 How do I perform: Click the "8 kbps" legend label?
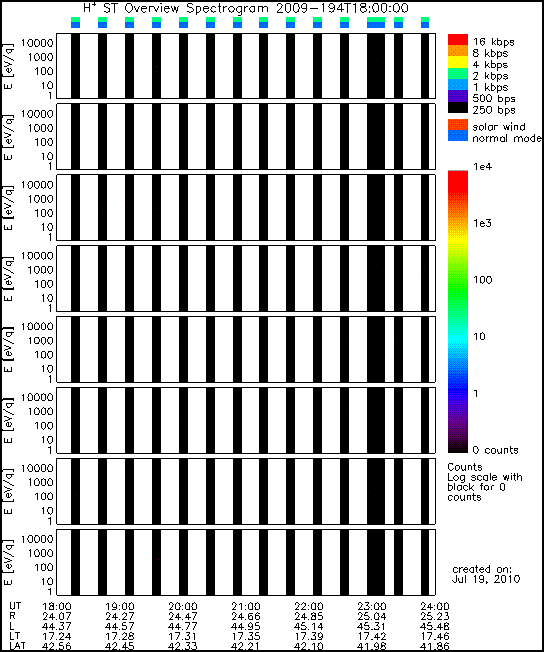(x=490, y=53)
